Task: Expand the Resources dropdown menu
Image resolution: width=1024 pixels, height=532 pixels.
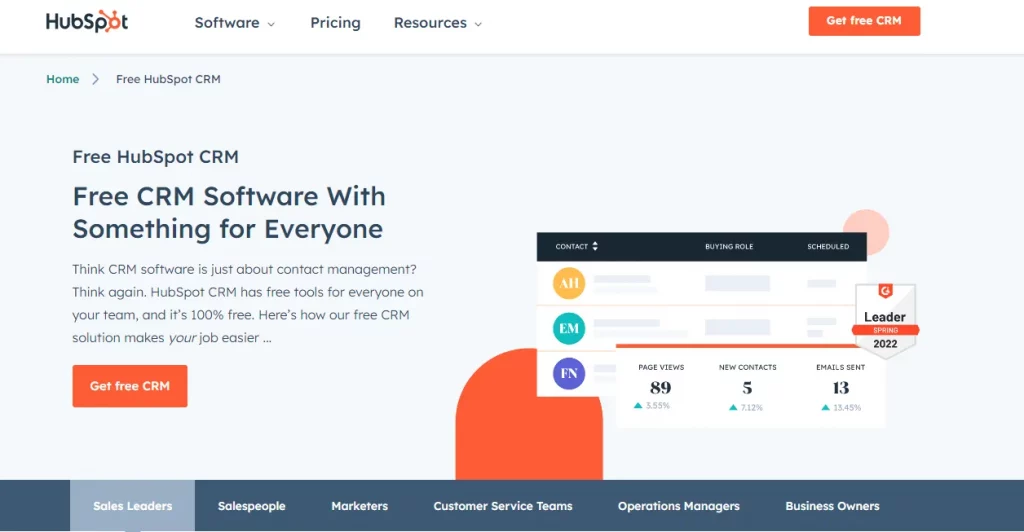Action: tap(438, 23)
